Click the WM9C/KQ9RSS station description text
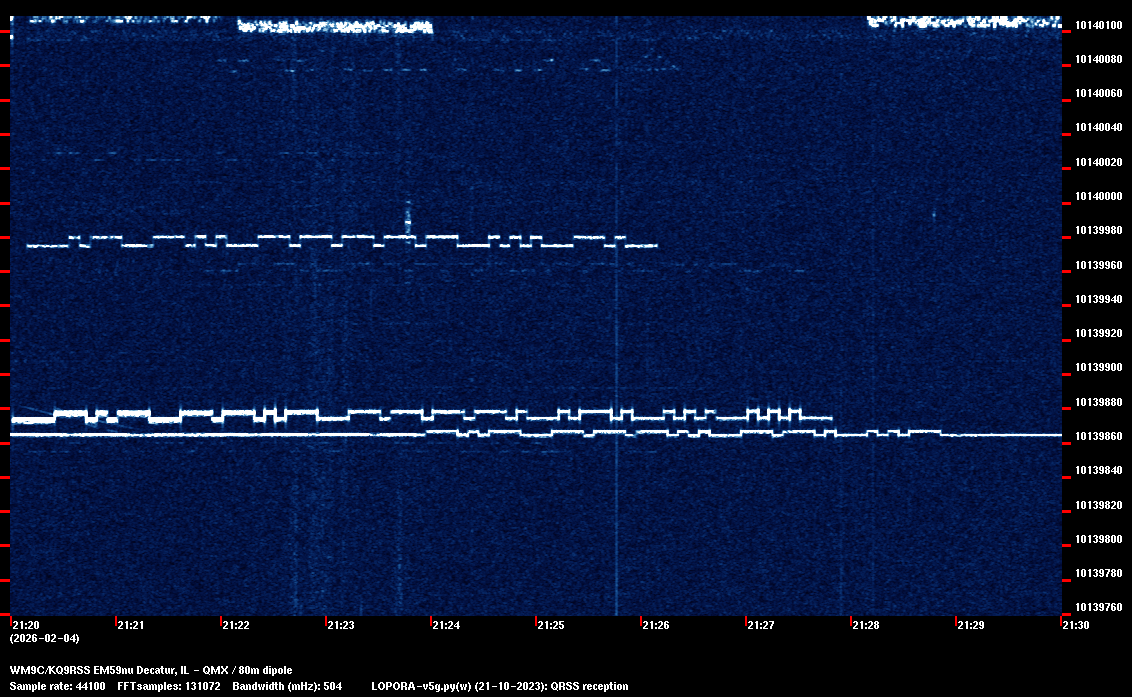This screenshot has width=1132, height=697. (151, 669)
